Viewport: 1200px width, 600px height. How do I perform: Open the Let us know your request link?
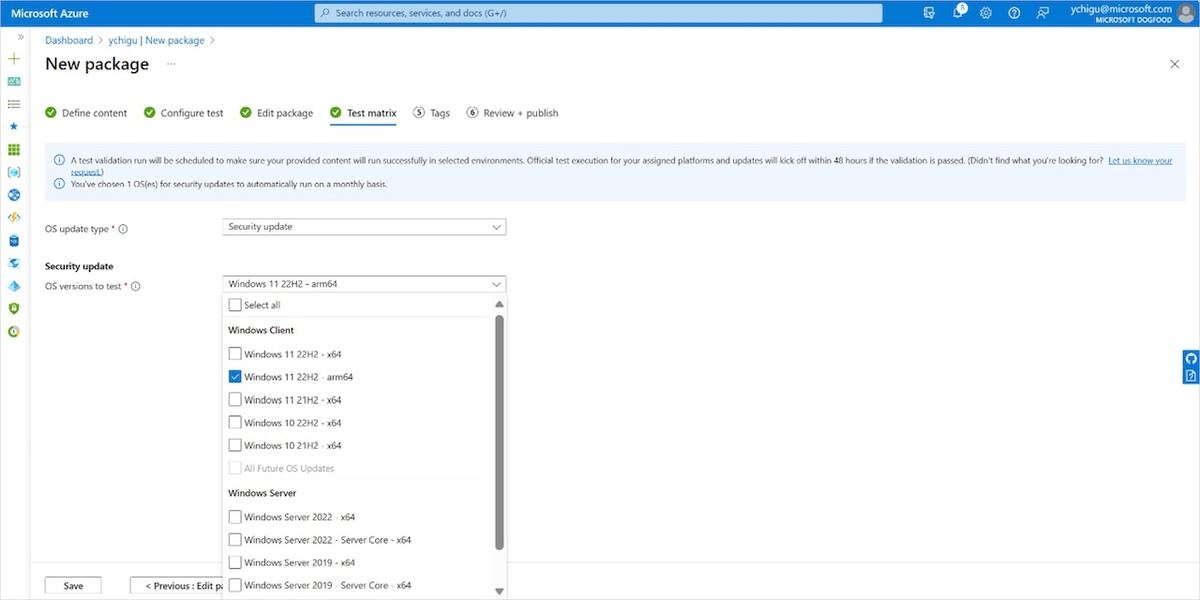pyautogui.click(x=1140, y=160)
